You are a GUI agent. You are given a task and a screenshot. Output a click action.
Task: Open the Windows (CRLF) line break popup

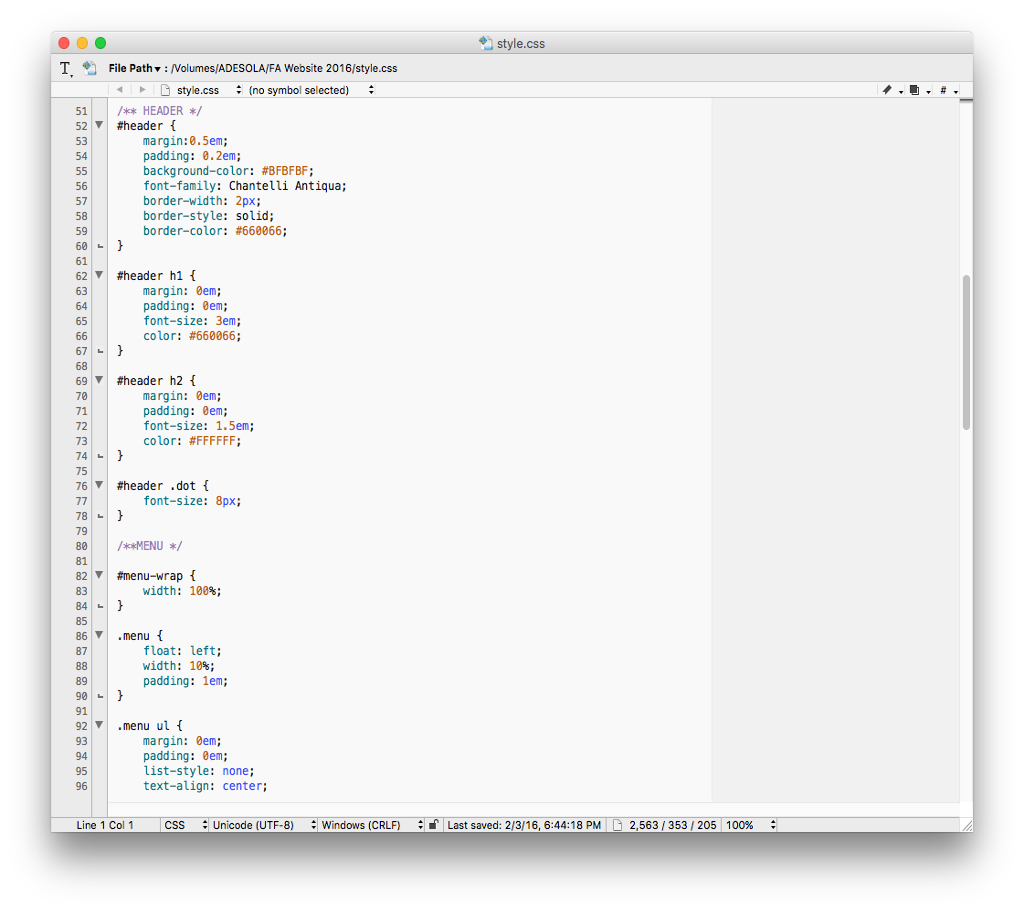tap(372, 825)
